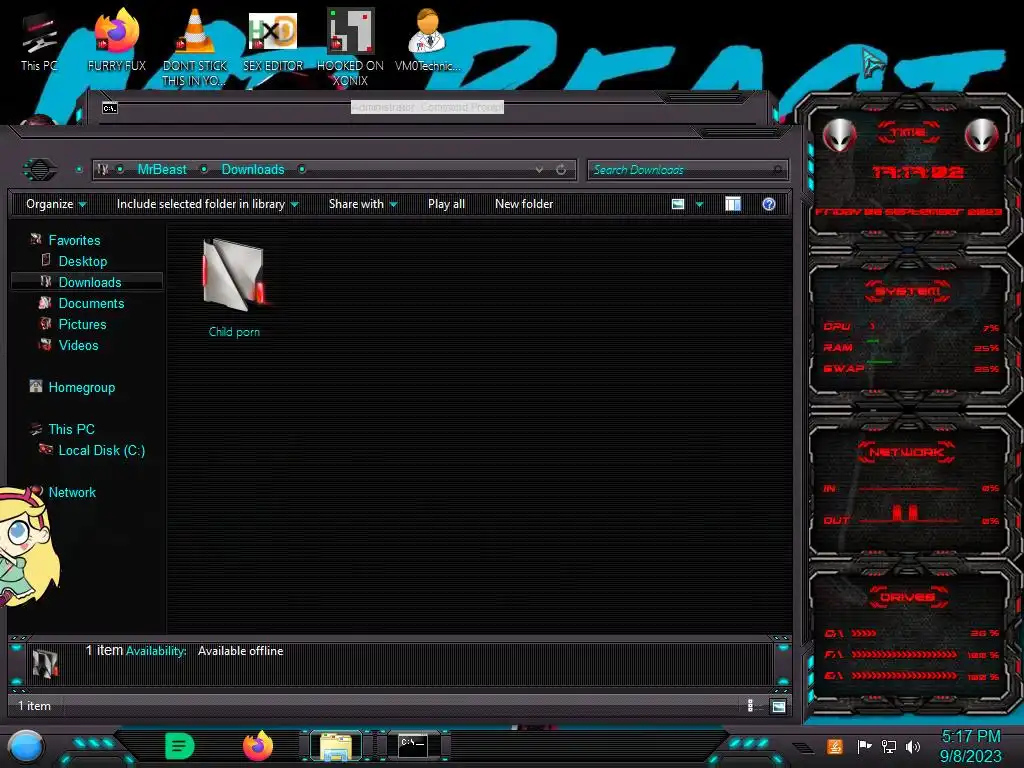Screen dimensions: 1024x768
Task: Open the VLC cone desktop shortcut
Action: 195,48
